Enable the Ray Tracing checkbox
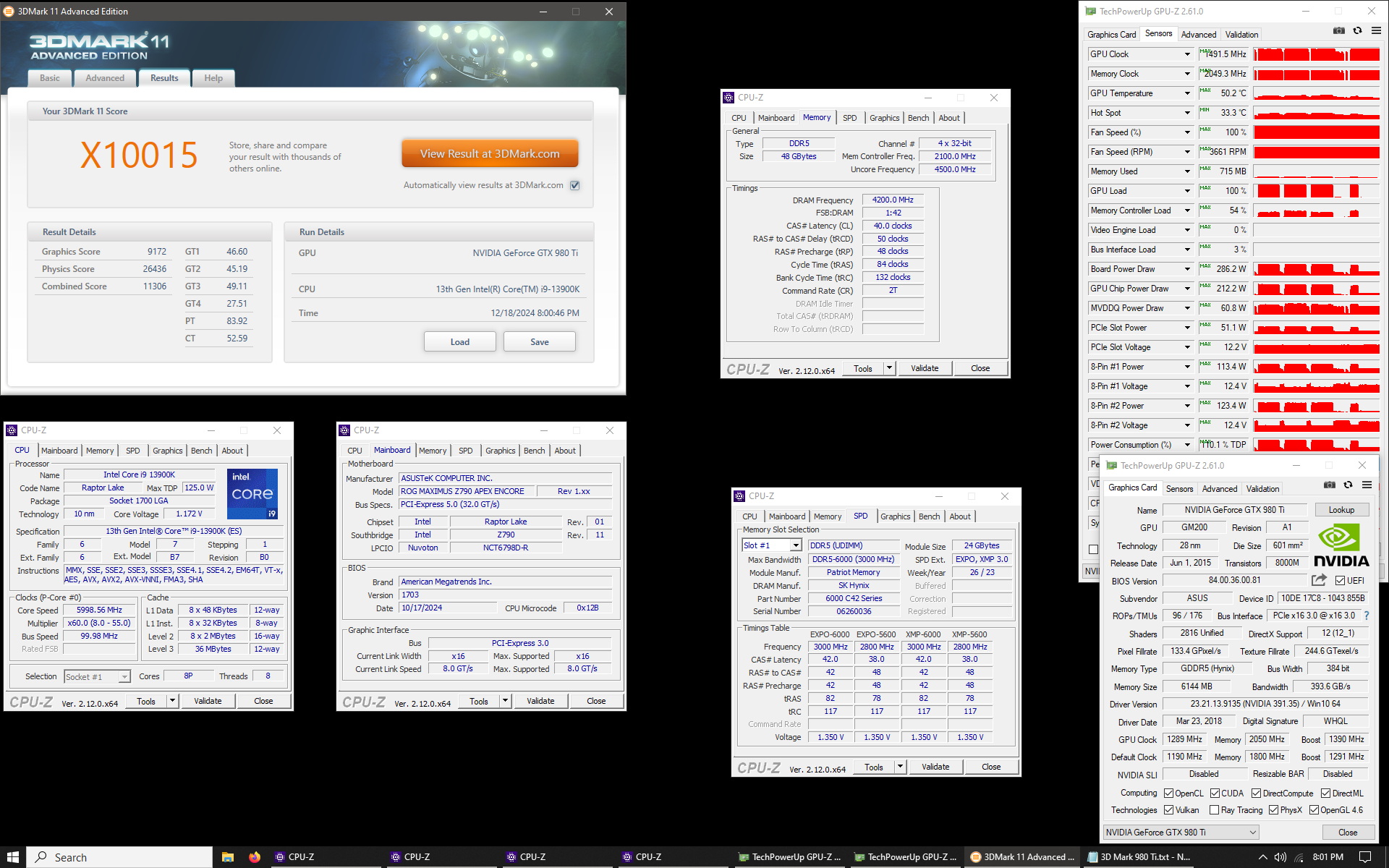Screen dimensions: 1389x868 pos(1215,810)
